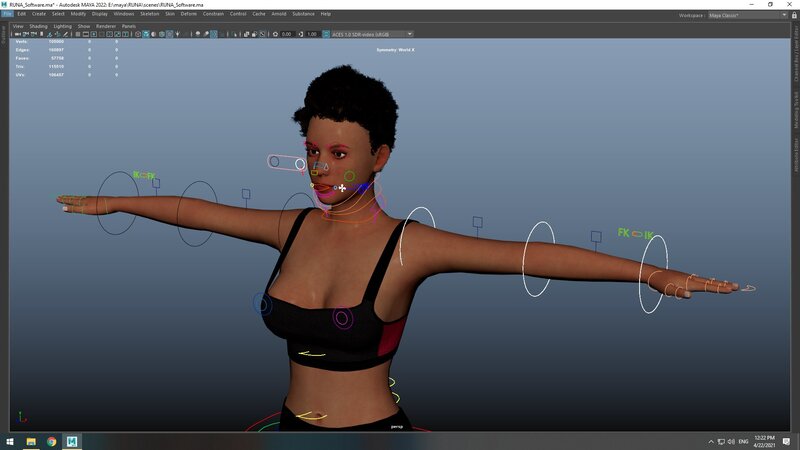Click the exposure value field

[286, 34]
